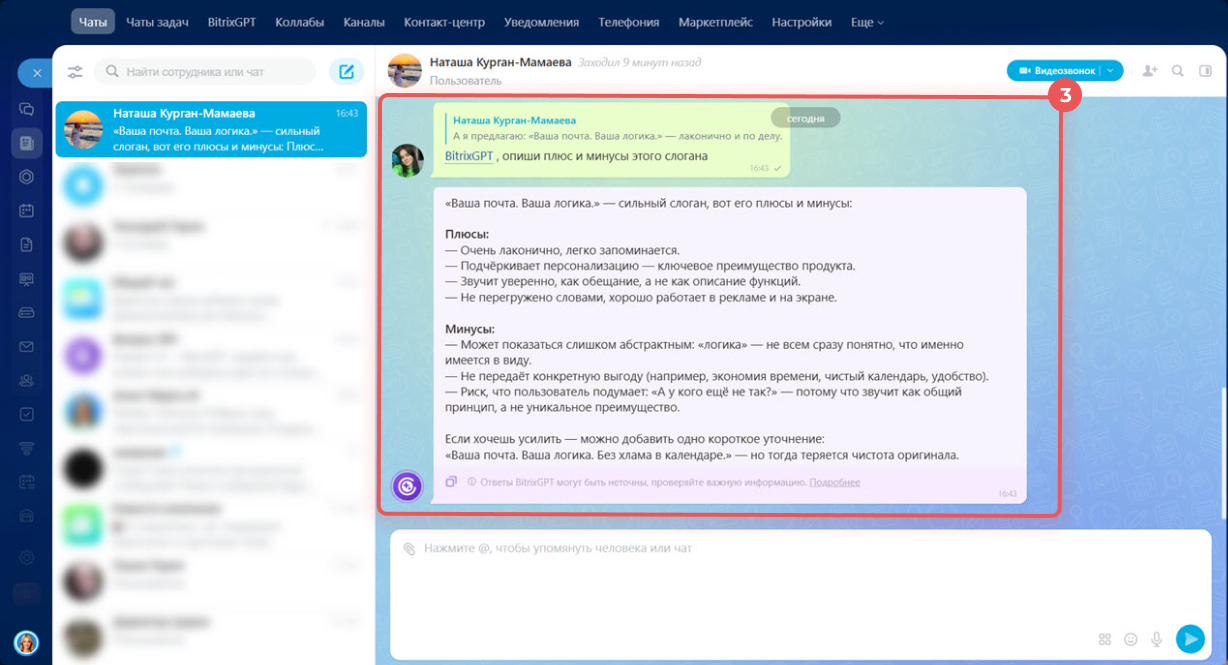
Task: Open the emoji smiley picker
Action: [1131, 639]
